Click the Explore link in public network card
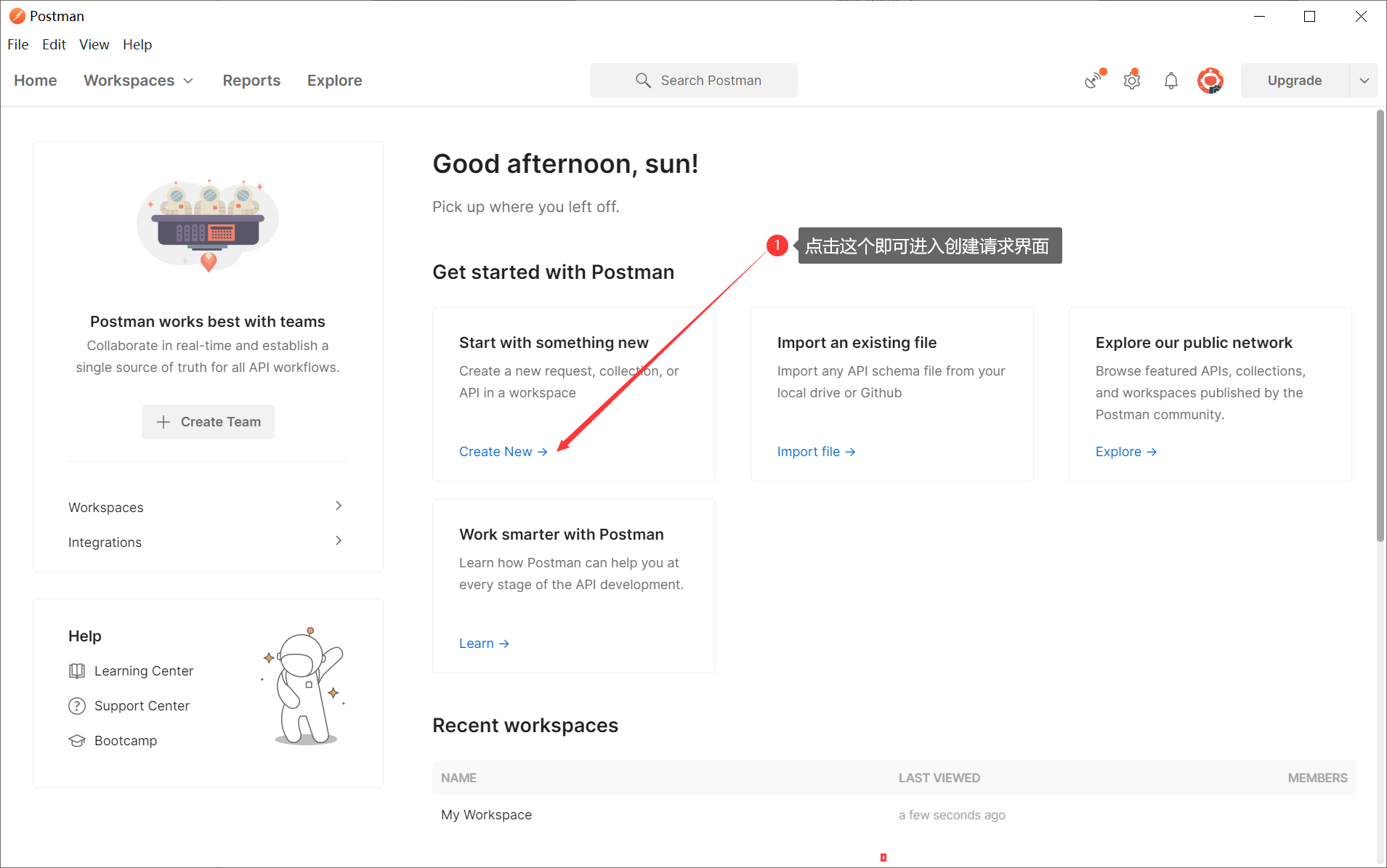Viewport: 1387px width, 868px height. [x=1126, y=452]
